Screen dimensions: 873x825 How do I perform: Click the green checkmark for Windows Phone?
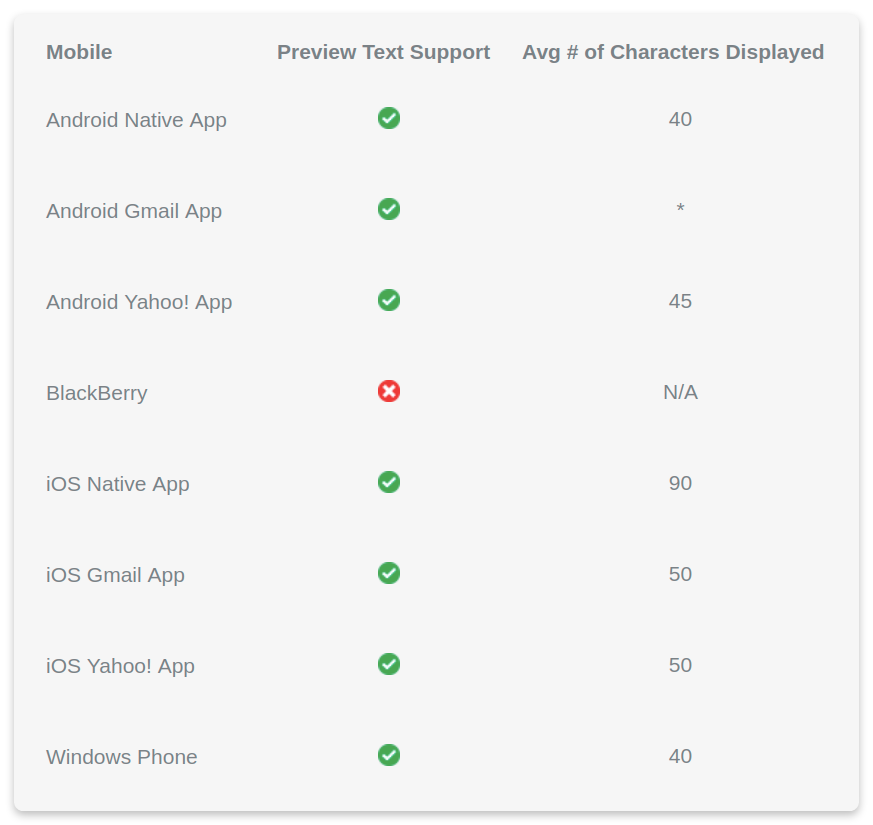coord(389,755)
